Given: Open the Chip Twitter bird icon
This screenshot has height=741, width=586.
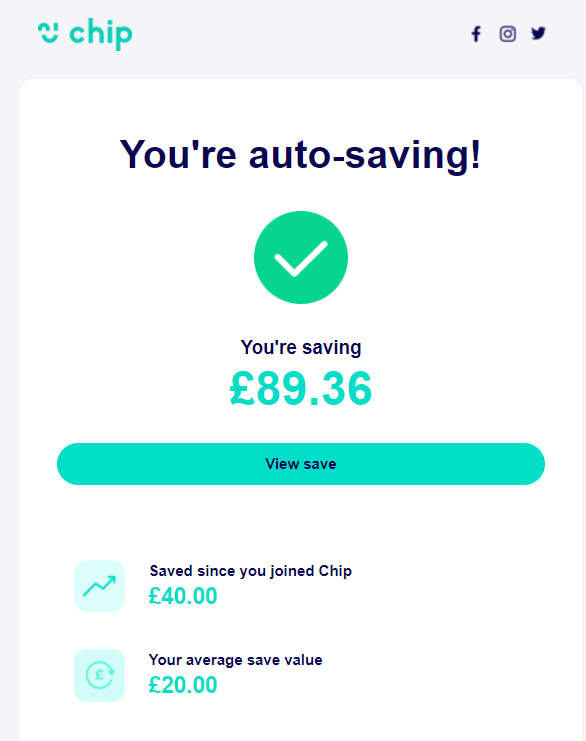Looking at the screenshot, I should (x=538, y=33).
